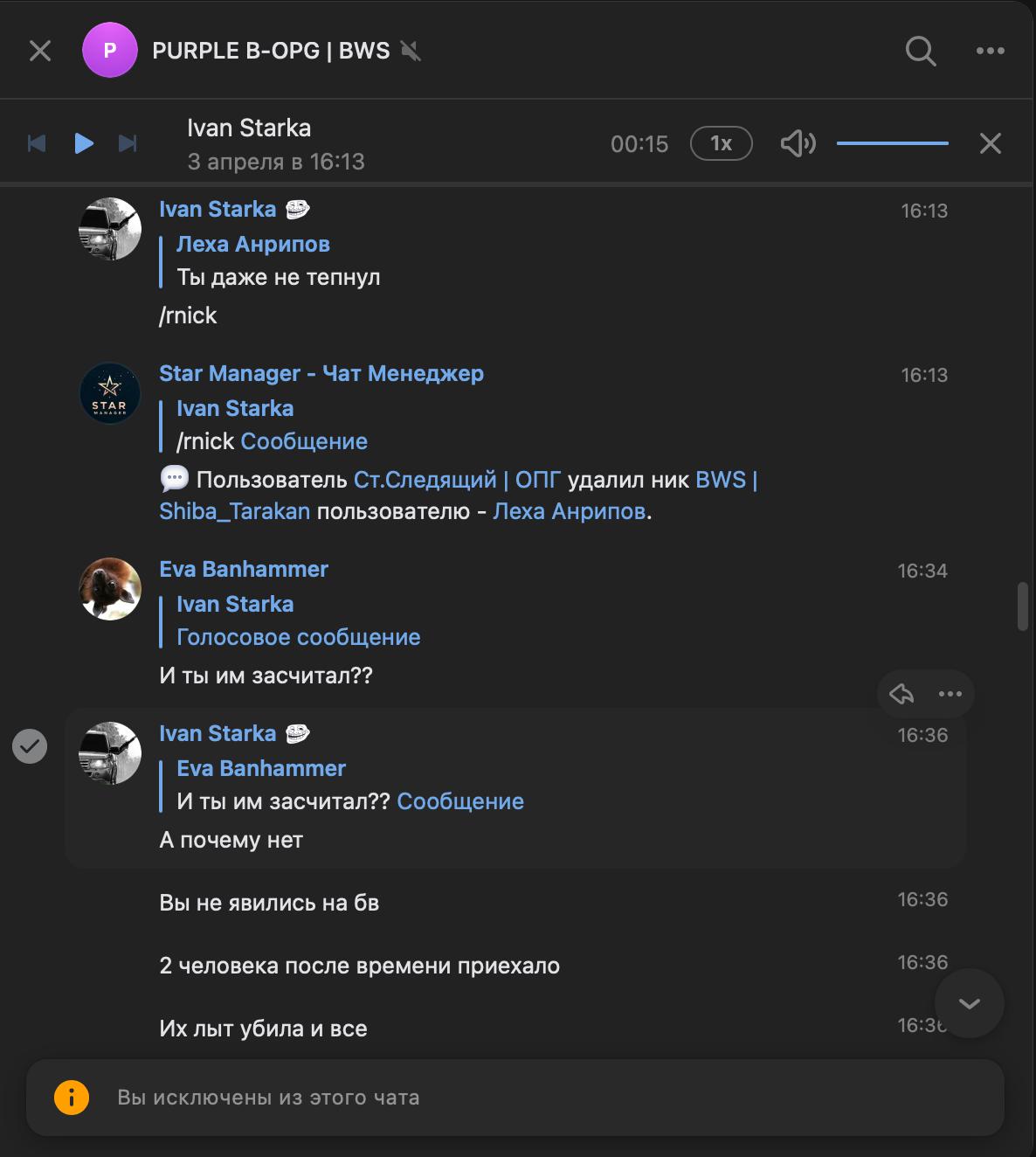The image size is (1036, 1157).
Task: Open search in the chat header
Action: (x=920, y=51)
